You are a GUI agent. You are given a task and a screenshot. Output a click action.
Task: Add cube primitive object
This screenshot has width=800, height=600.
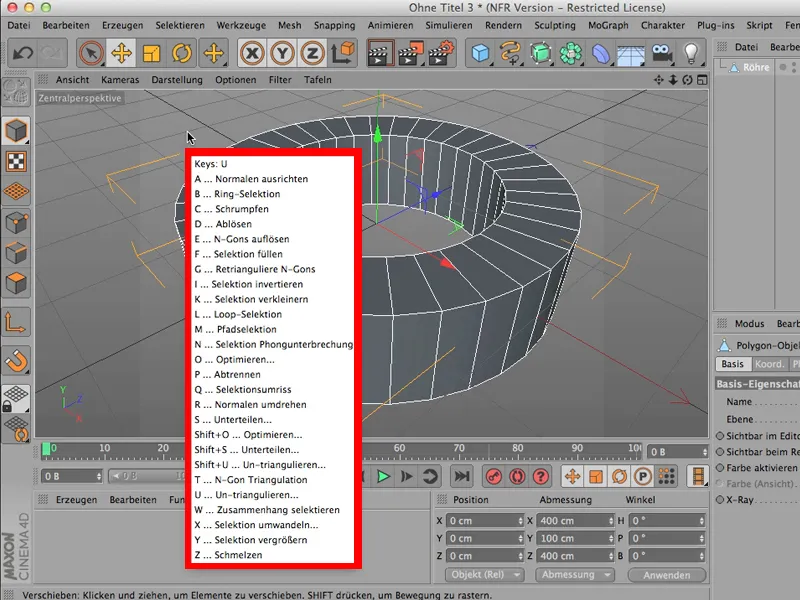click(x=481, y=53)
